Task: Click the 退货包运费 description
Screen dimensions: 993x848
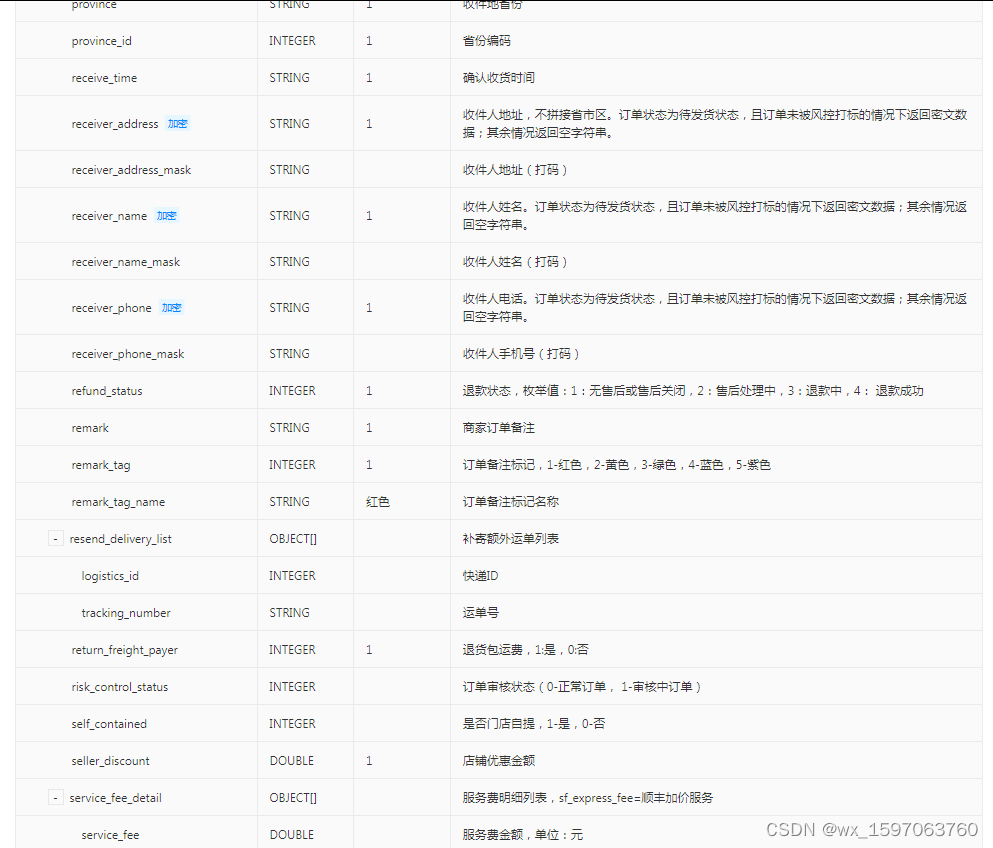Action: pyautogui.click(x=526, y=650)
